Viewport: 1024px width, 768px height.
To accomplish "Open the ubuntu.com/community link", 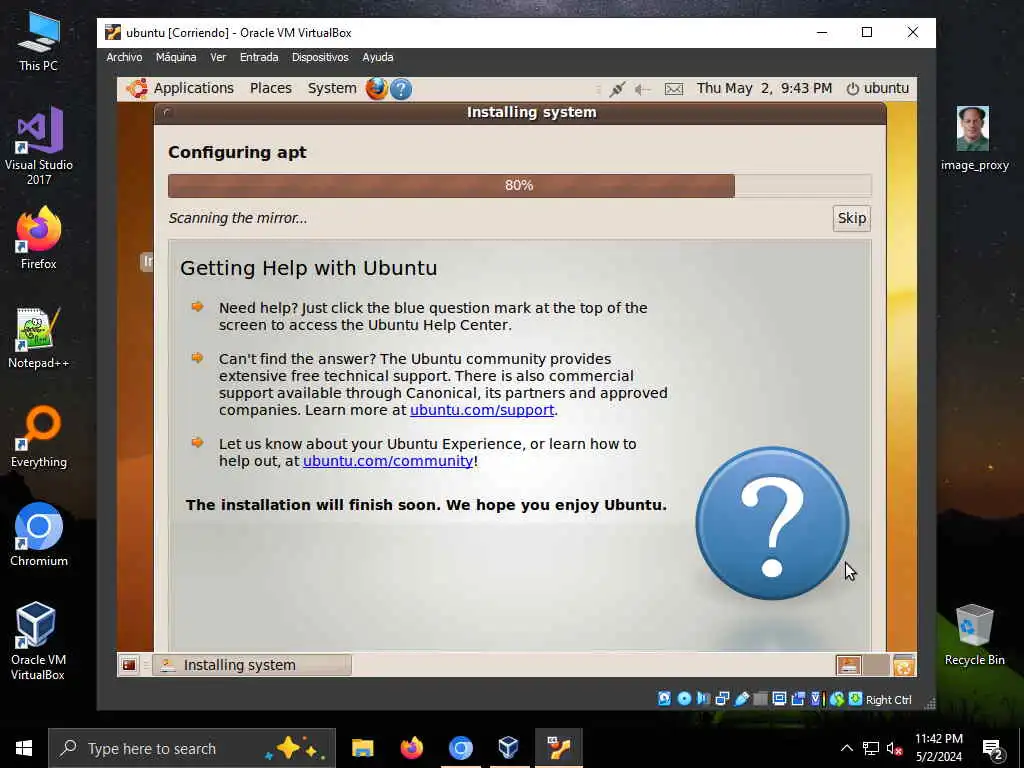I will coord(388,461).
